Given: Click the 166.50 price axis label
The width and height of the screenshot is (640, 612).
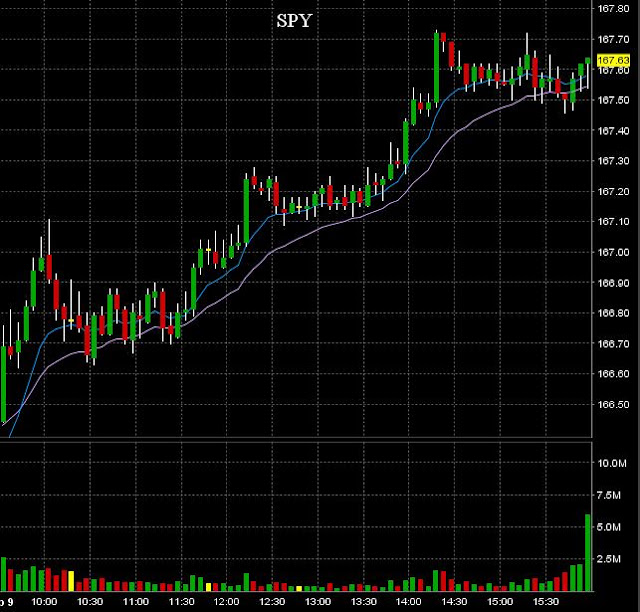Looking at the screenshot, I should click(x=613, y=404).
